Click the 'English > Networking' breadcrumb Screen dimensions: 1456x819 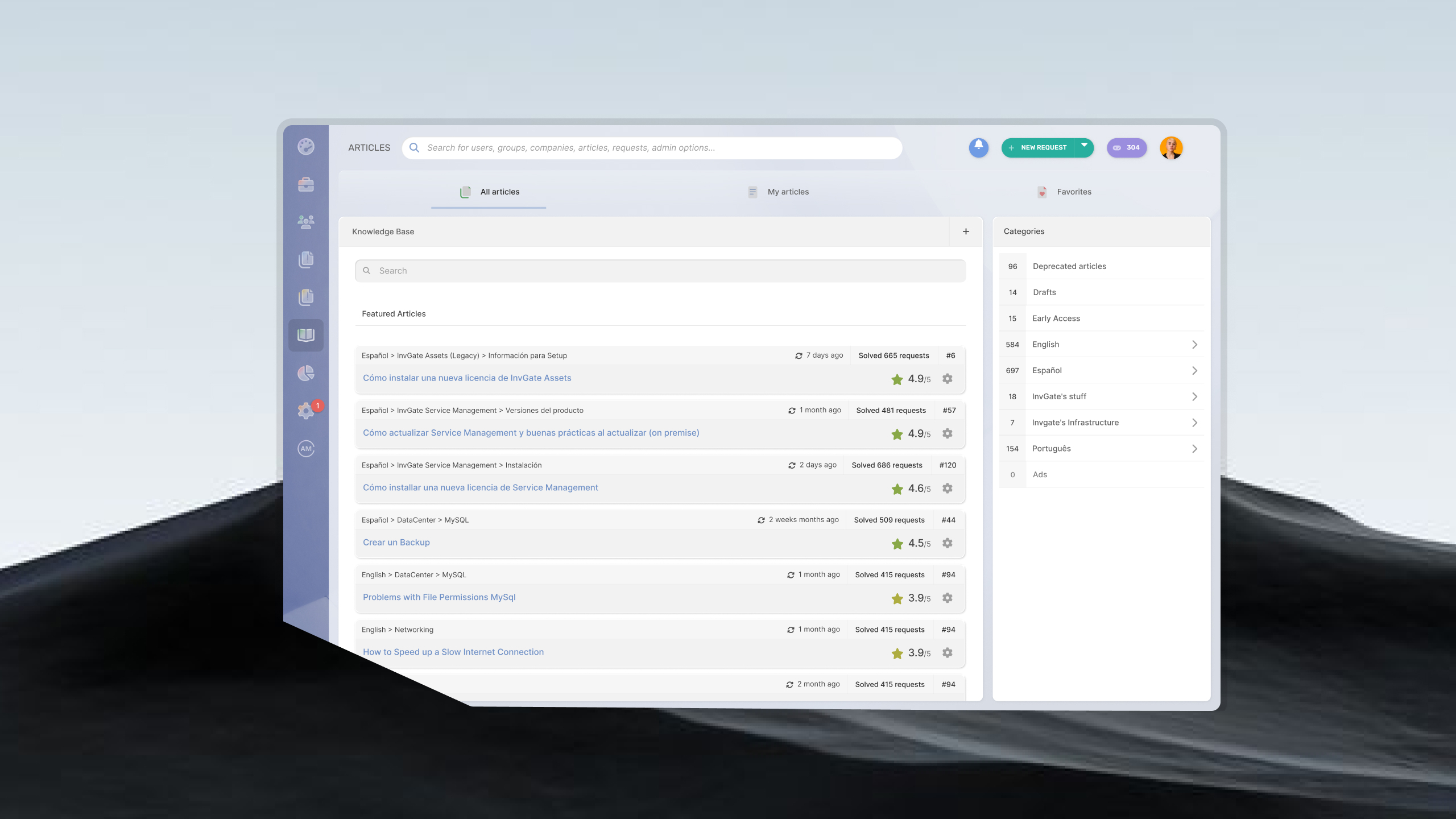click(398, 630)
